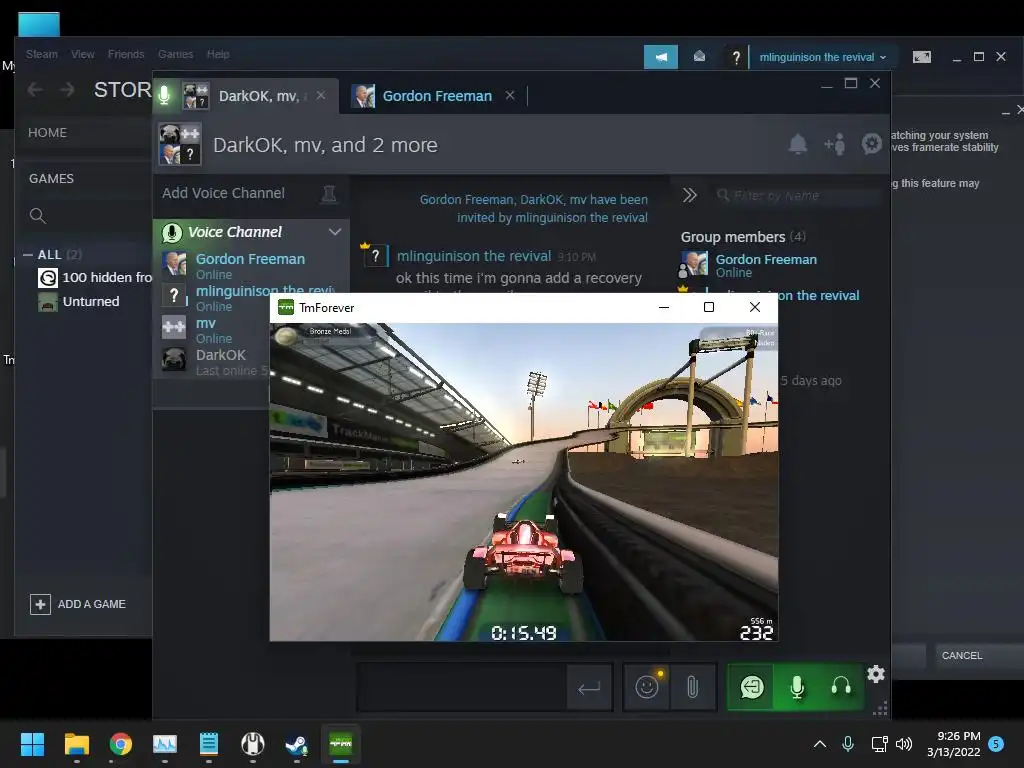This screenshot has height=768, width=1024.
Task: Collapse the group members panel with double chevron
Action: pyautogui.click(x=689, y=195)
